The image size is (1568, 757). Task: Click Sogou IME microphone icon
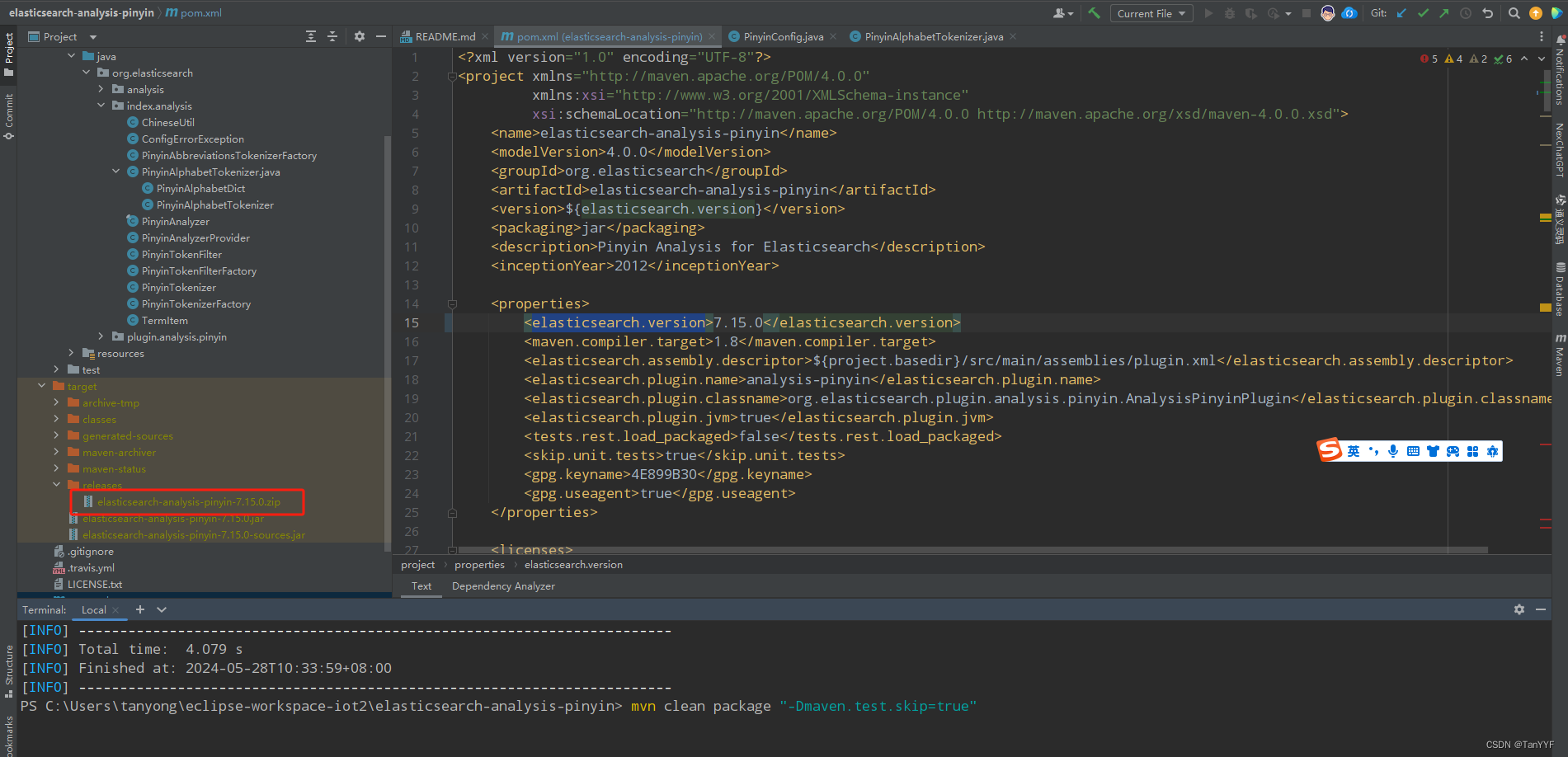pos(1393,451)
